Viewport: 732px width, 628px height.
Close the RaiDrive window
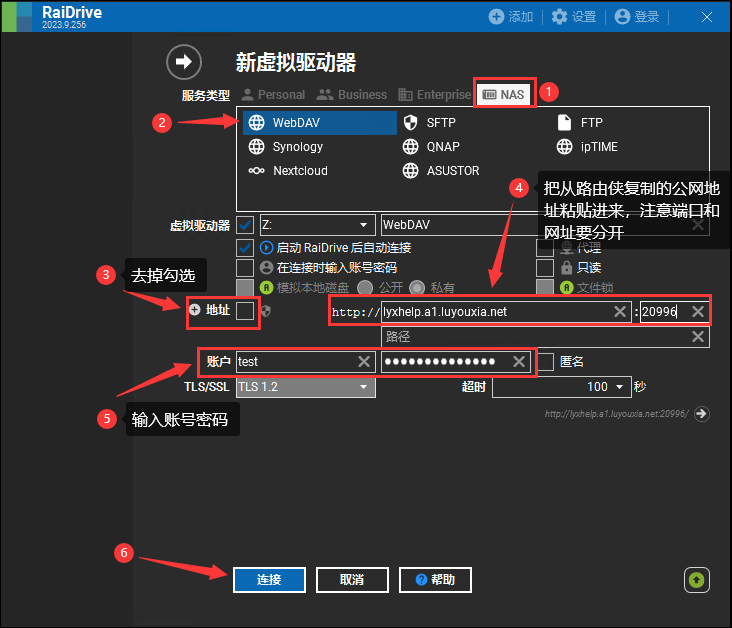coord(707,17)
